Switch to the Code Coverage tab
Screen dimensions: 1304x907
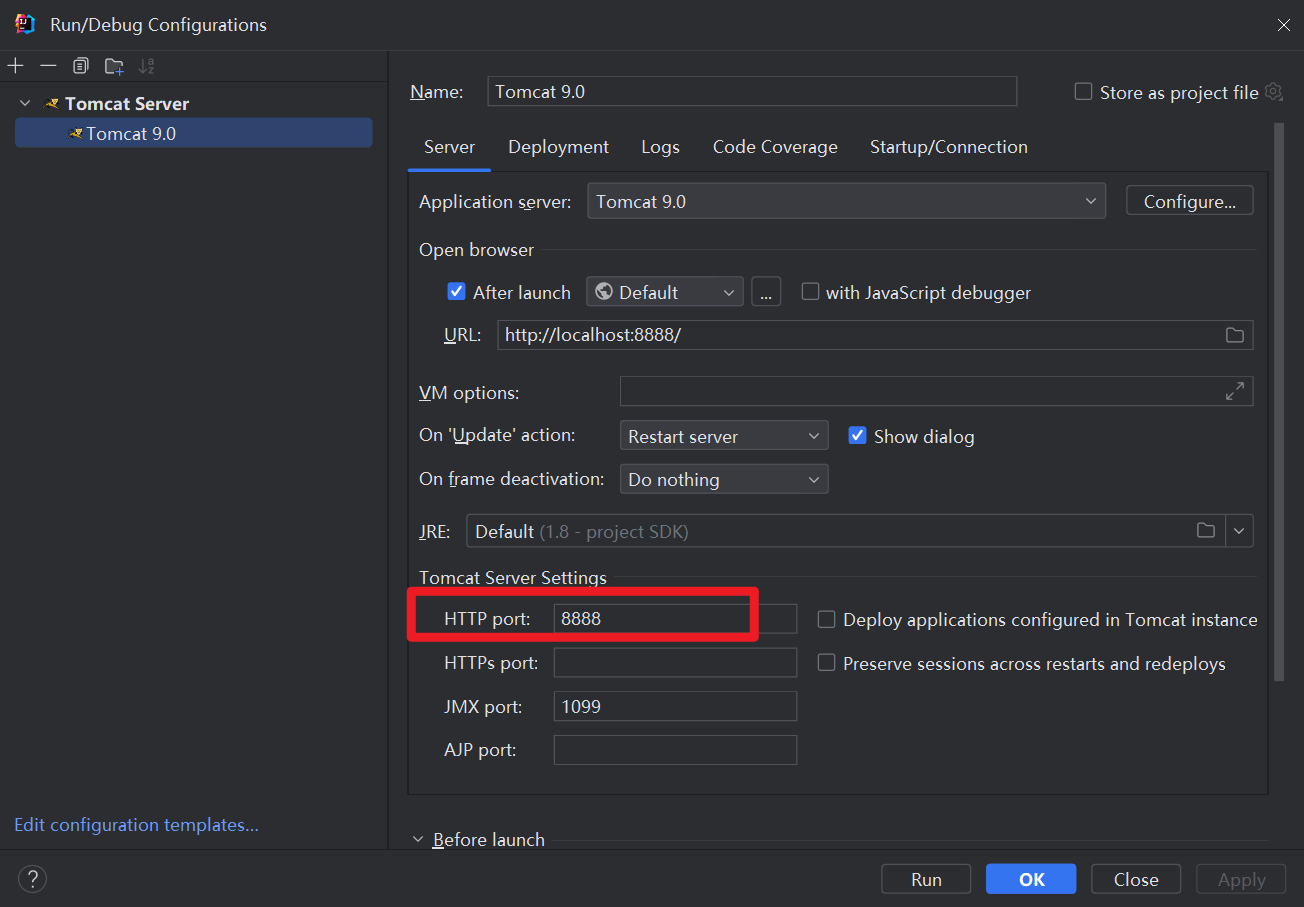click(x=775, y=147)
